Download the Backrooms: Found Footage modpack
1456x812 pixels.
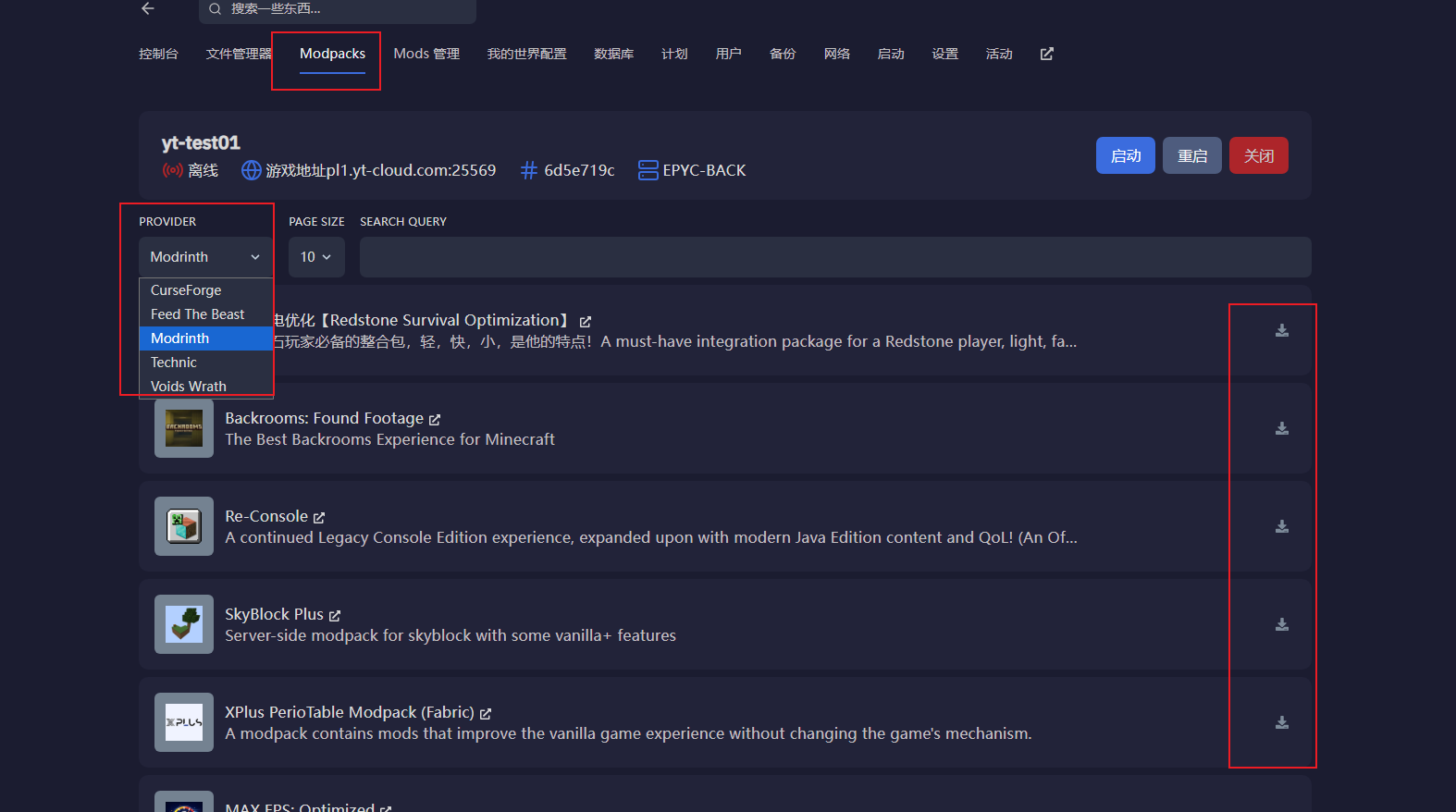pos(1282,428)
